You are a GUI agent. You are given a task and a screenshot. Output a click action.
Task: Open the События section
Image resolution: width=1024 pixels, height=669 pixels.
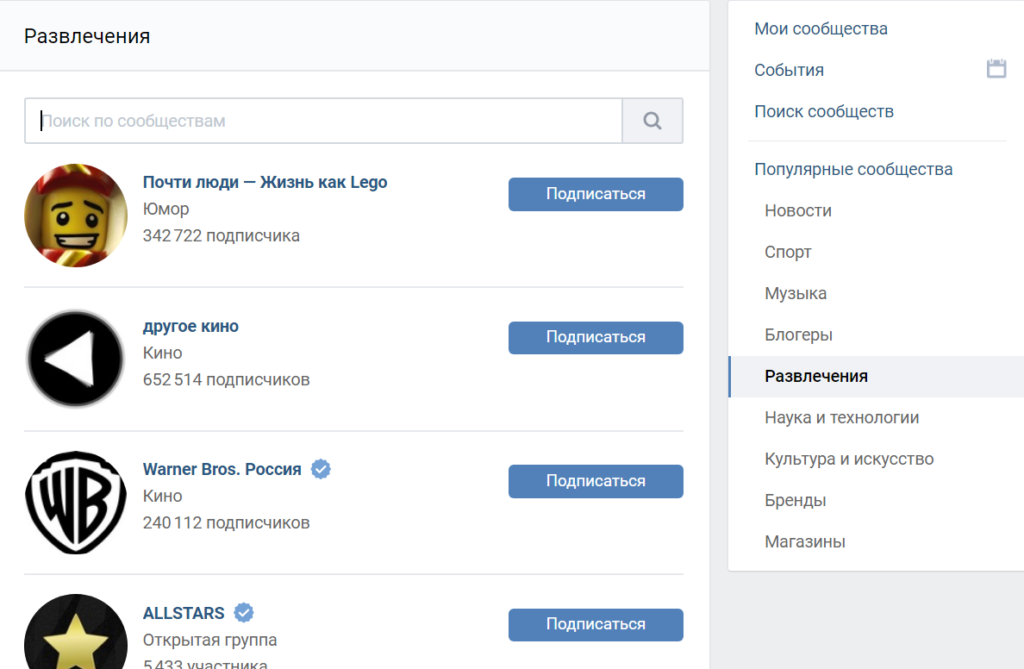point(789,70)
